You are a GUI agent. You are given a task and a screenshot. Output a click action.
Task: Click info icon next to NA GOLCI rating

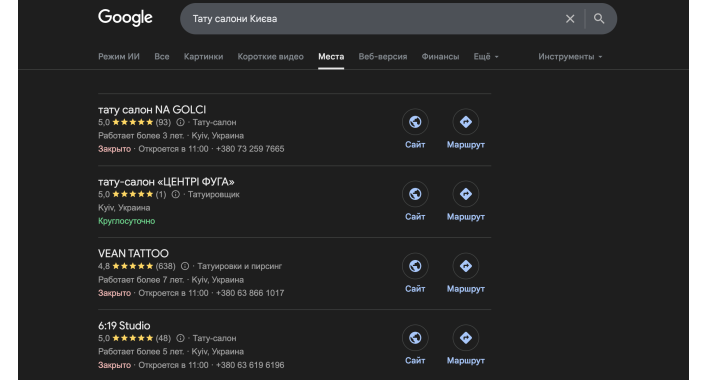180,122
